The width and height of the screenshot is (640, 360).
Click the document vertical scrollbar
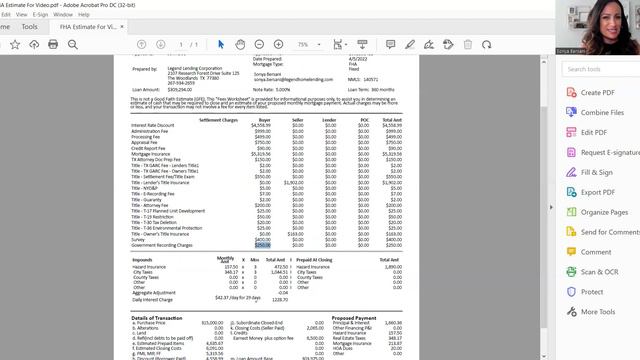coord(544,216)
